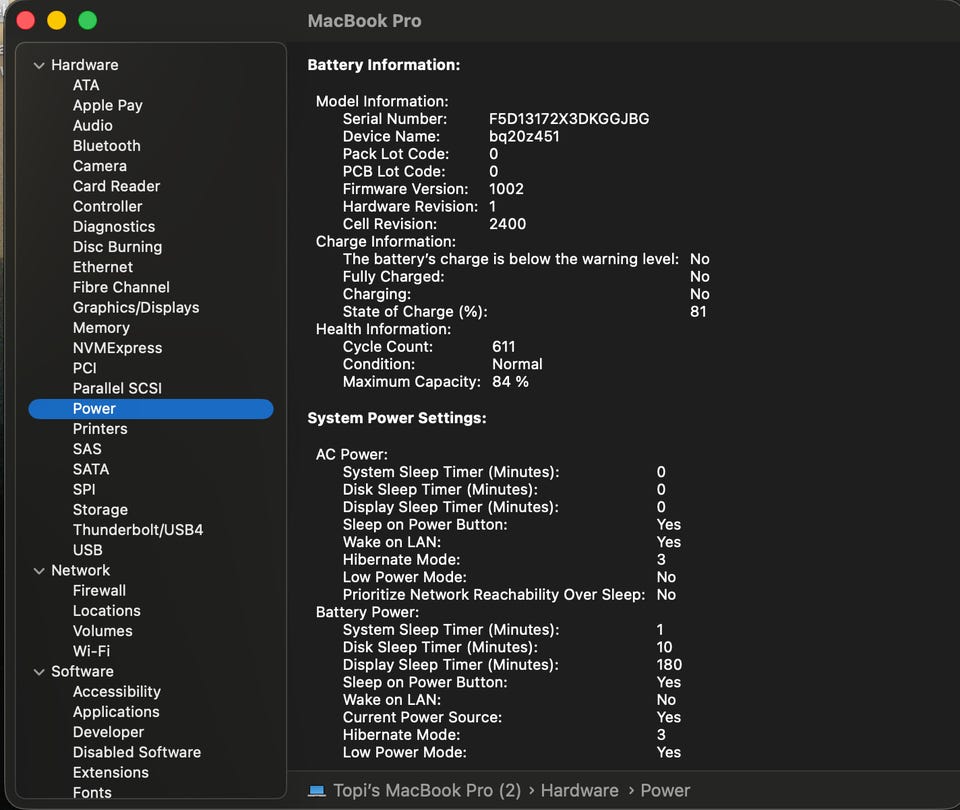This screenshot has width=960, height=810.
Task: Click maximum capacity value 84 %
Action: point(510,381)
